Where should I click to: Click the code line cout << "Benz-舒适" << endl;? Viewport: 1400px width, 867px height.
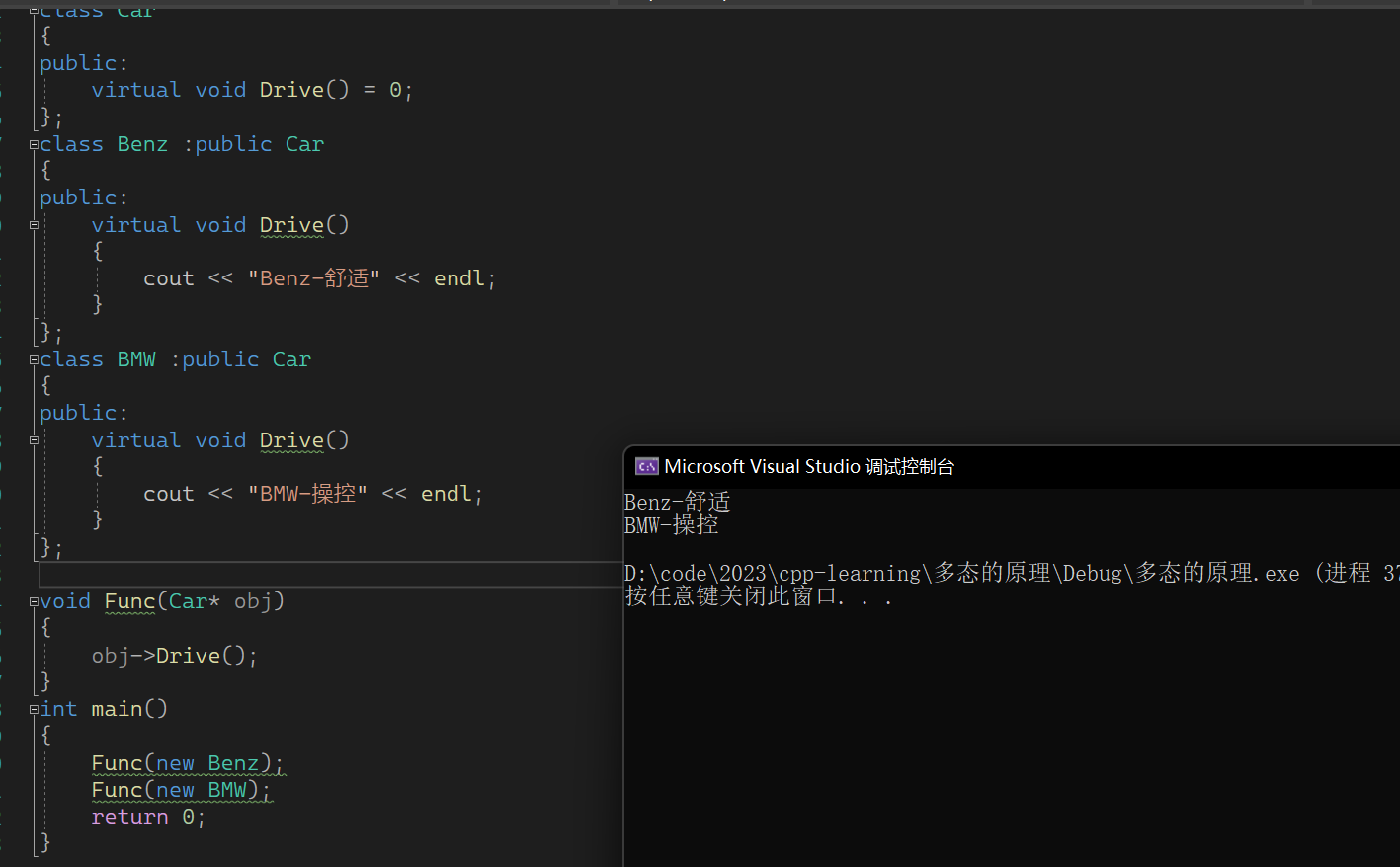point(319,278)
